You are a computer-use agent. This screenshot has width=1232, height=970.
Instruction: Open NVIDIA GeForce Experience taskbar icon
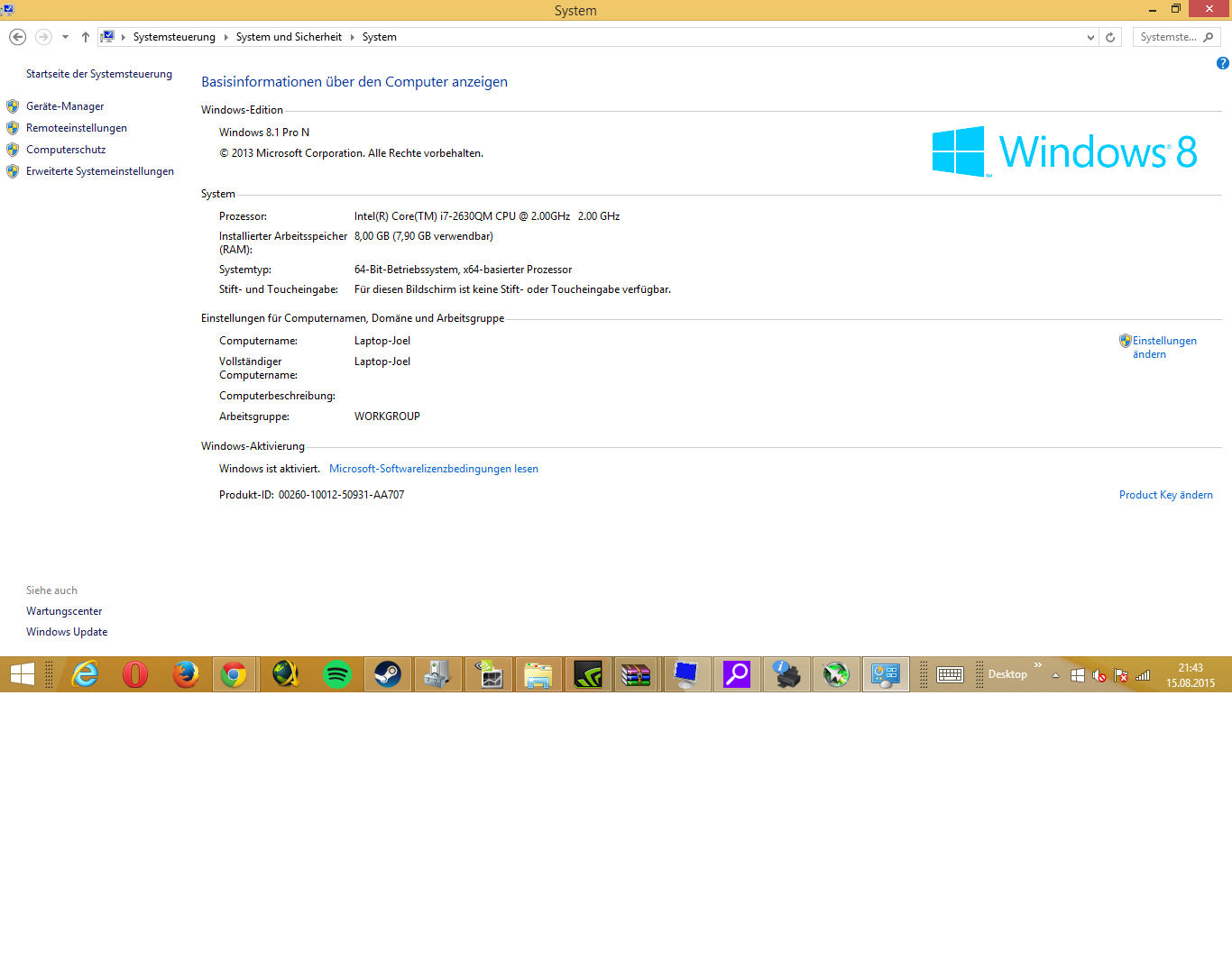[588, 674]
